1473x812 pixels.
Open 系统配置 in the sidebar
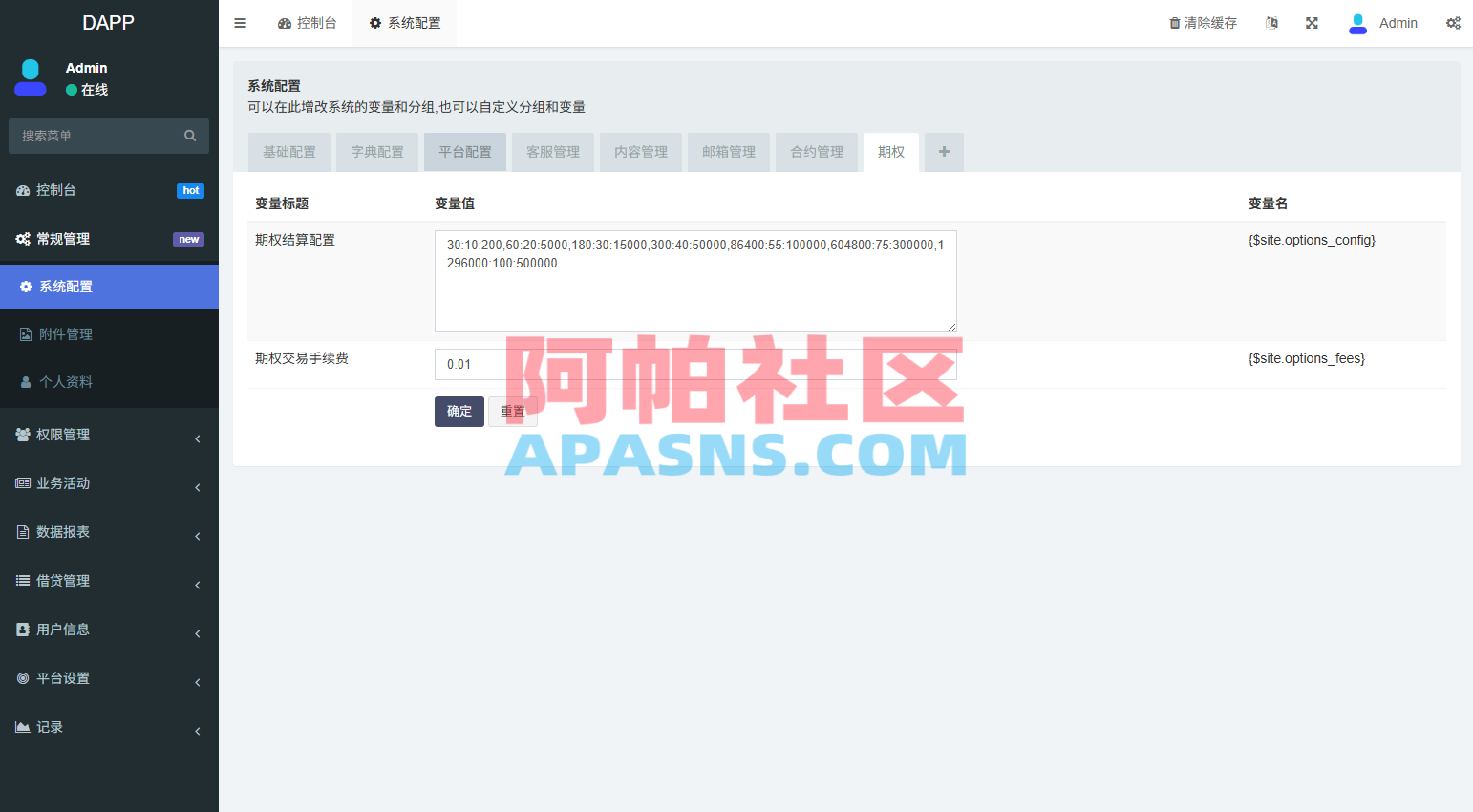pyautogui.click(x=109, y=287)
